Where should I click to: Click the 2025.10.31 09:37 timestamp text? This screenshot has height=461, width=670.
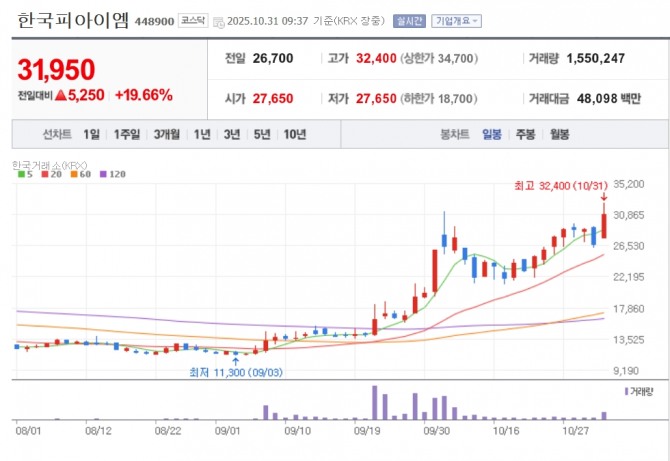click(267, 21)
